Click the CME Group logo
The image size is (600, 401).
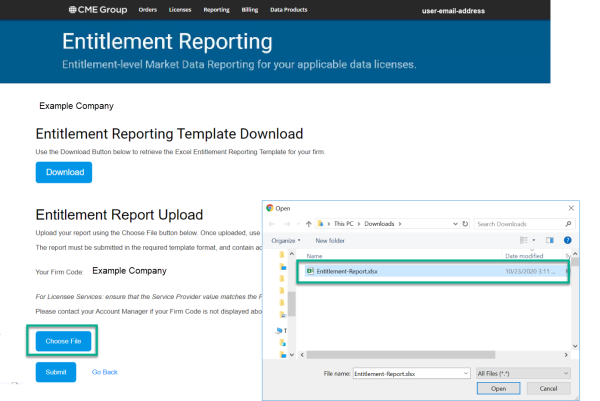click(x=97, y=9)
